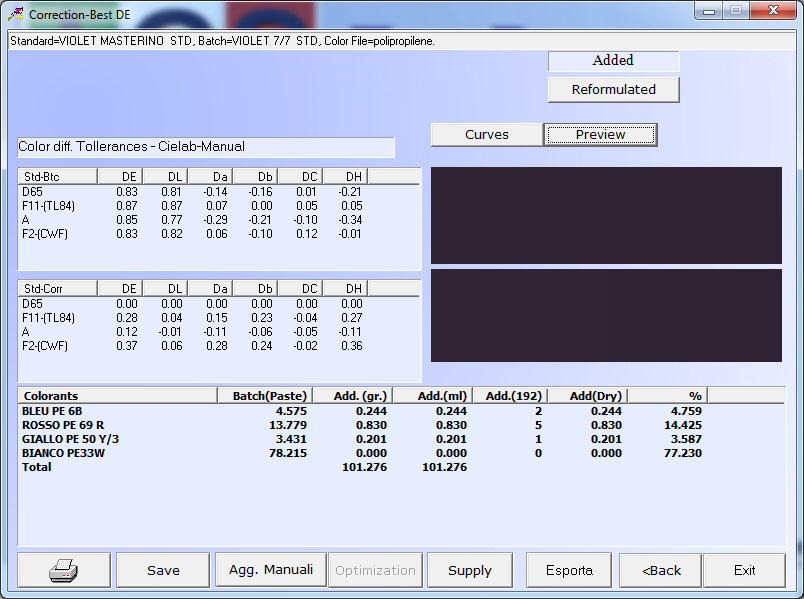
Task: Click the % column header
Action: (668, 396)
